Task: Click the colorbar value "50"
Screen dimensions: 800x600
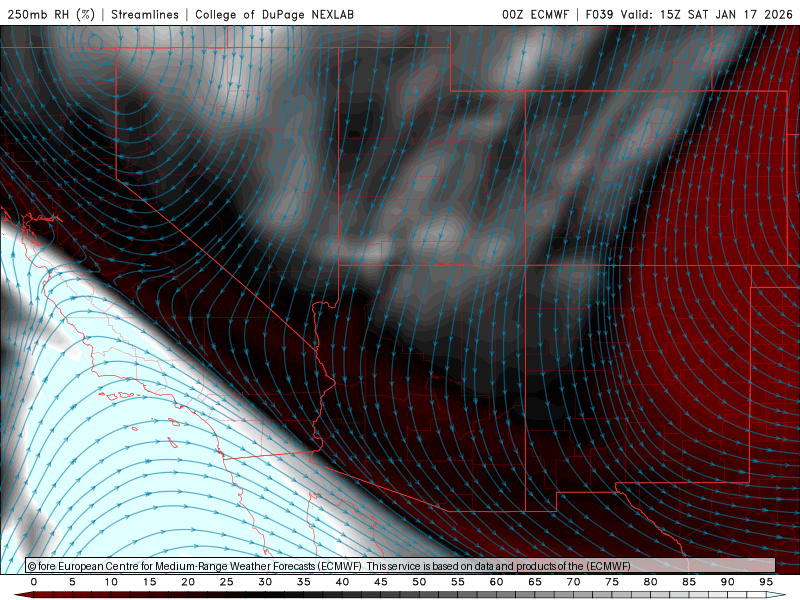Action: (419, 582)
